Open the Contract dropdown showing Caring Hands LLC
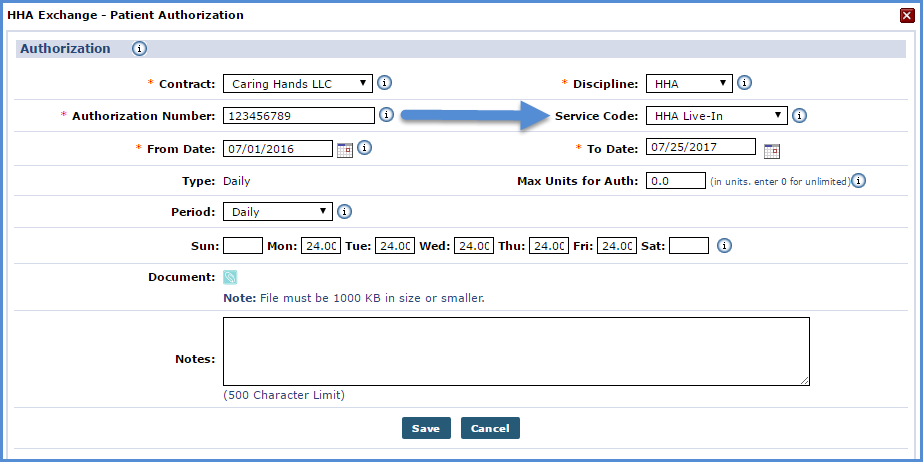This screenshot has height=462, width=923. coord(298,84)
